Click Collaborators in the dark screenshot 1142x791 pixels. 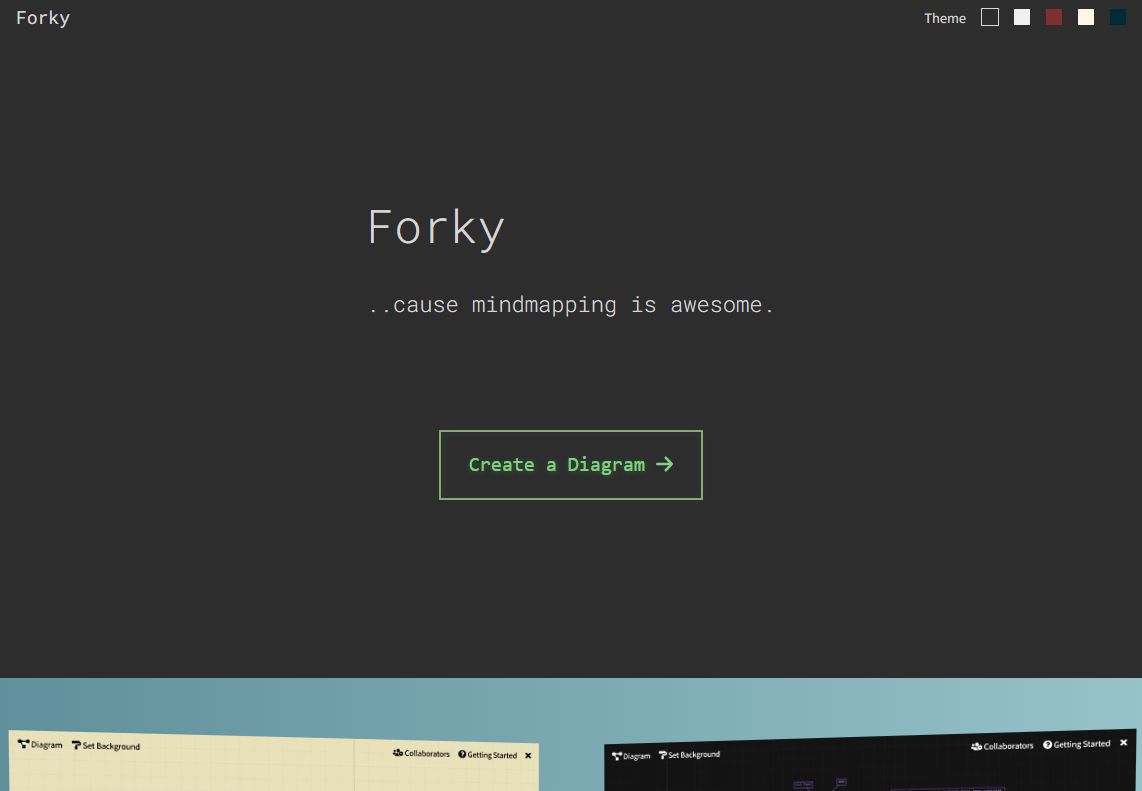coord(1002,746)
